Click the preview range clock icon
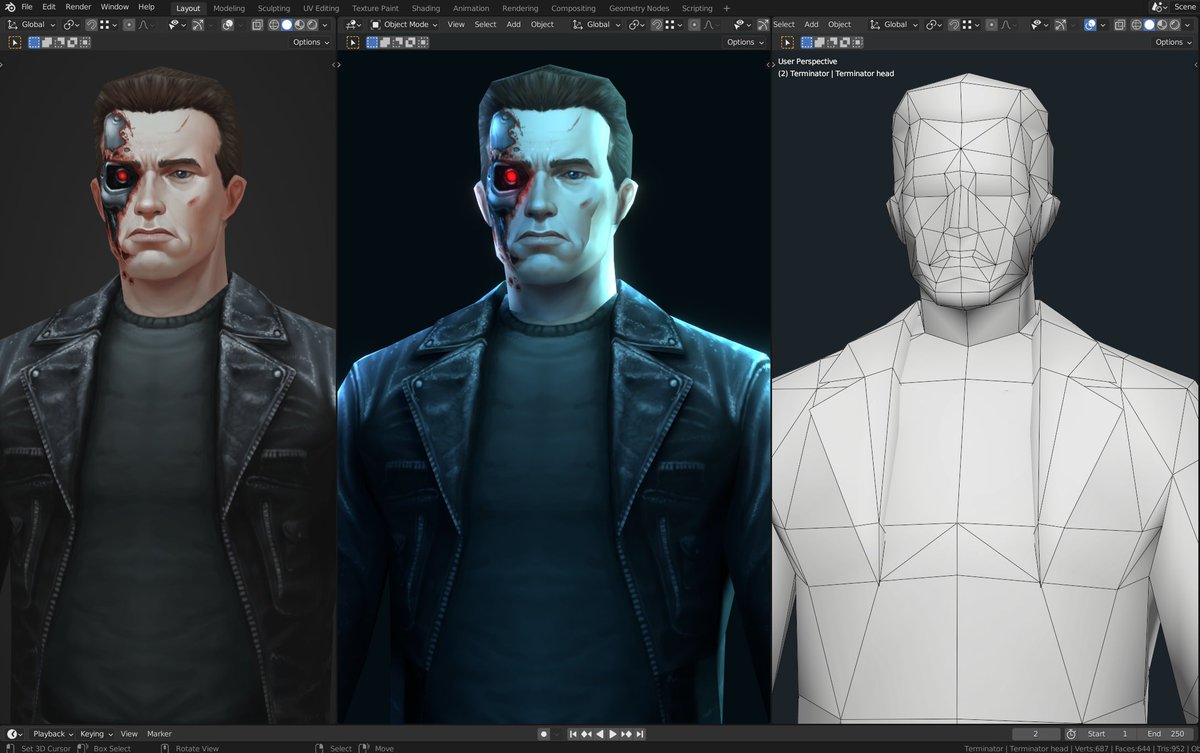This screenshot has height=753, width=1200. [x=1071, y=734]
